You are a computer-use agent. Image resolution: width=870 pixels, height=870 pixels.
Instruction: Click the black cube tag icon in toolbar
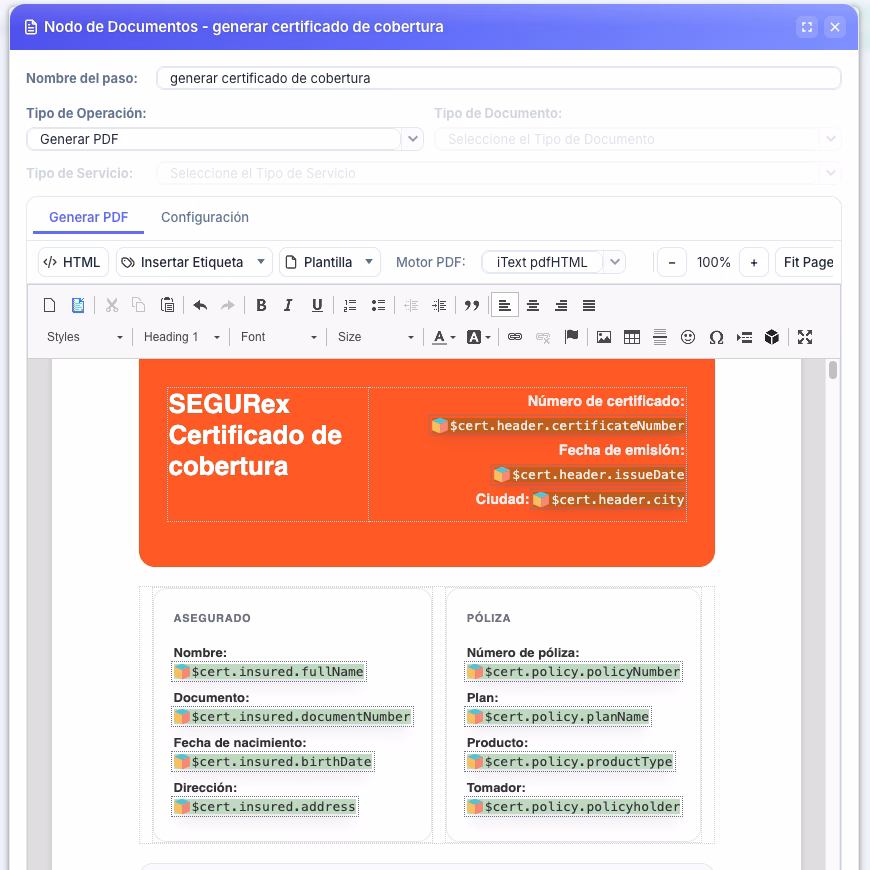[x=772, y=337]
